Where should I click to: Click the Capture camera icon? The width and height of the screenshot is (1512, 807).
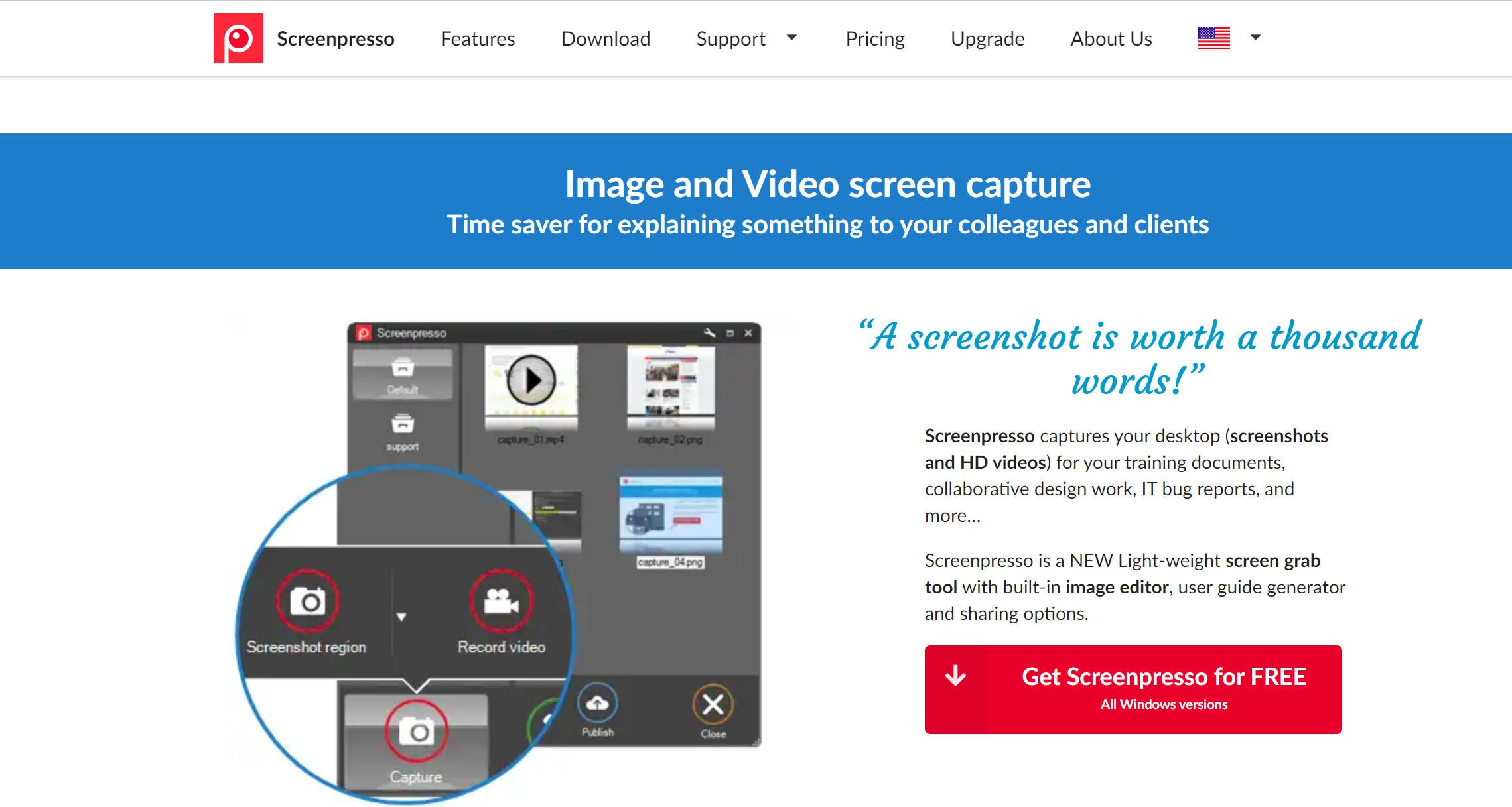point(416,731)
